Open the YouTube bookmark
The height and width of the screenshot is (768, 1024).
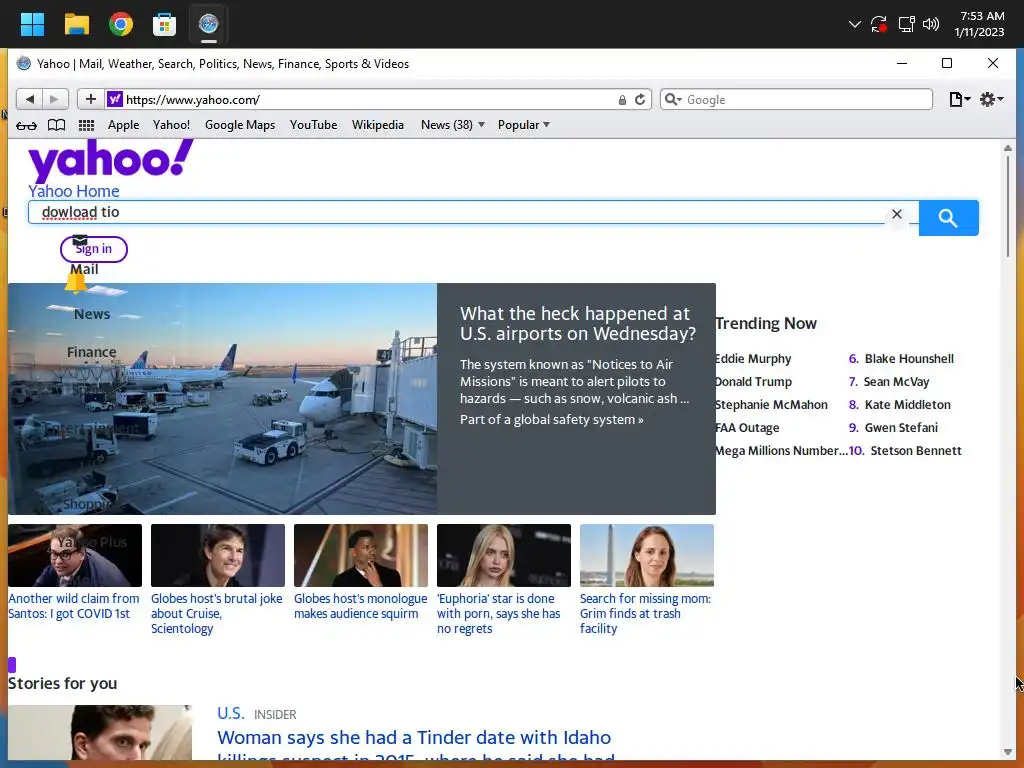[x=313, y=125]
